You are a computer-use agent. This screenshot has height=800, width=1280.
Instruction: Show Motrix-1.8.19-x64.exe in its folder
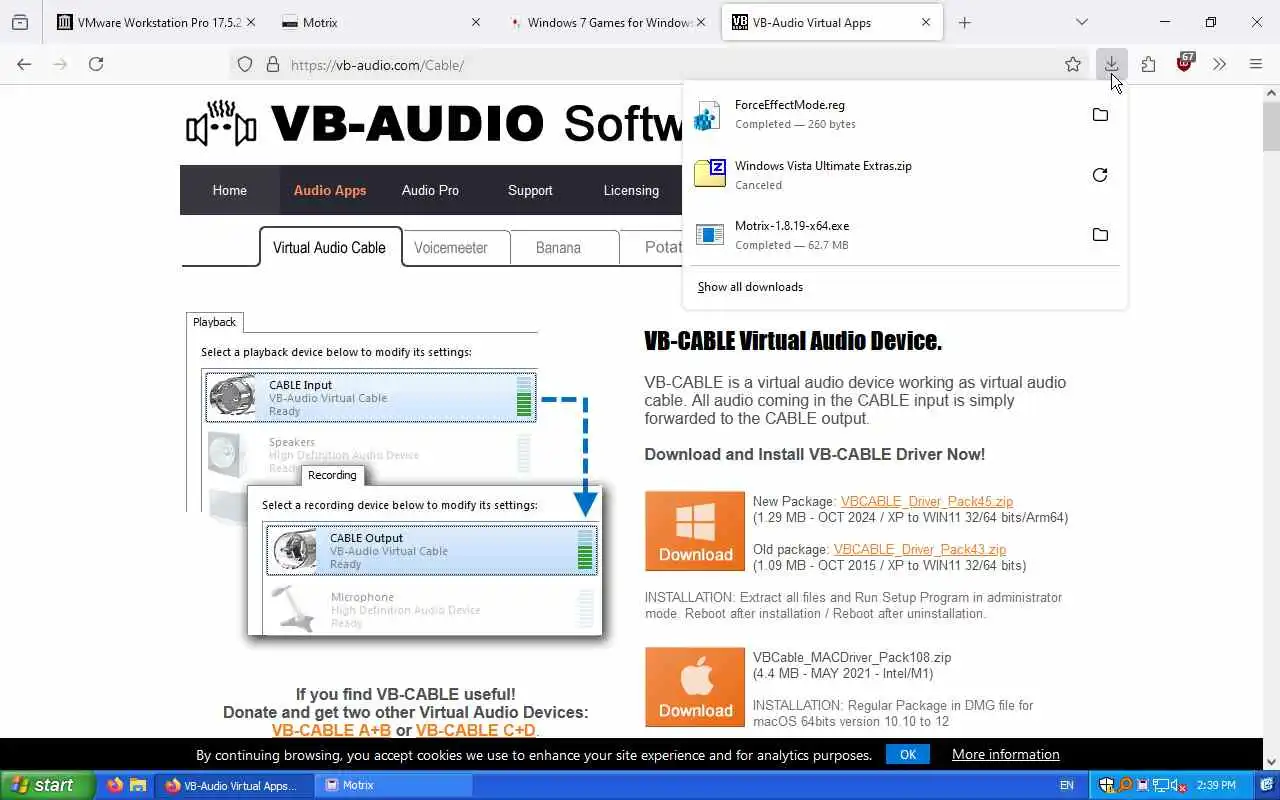coord(1100,235)
